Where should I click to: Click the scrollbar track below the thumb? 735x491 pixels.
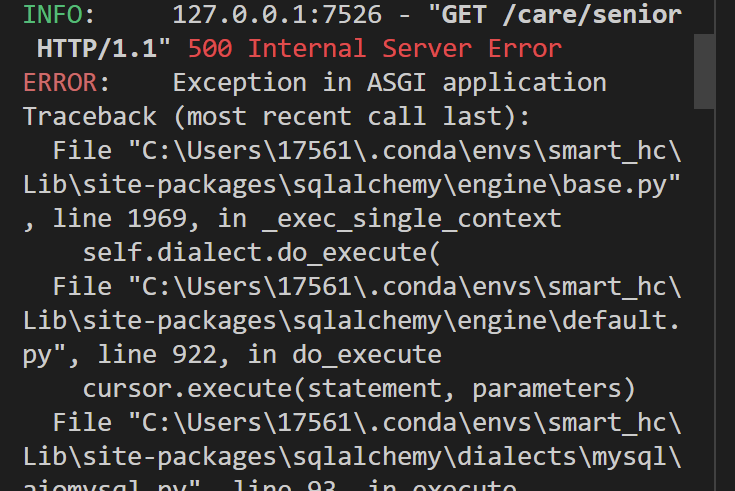pyautogui.click(x=704, y=300)
